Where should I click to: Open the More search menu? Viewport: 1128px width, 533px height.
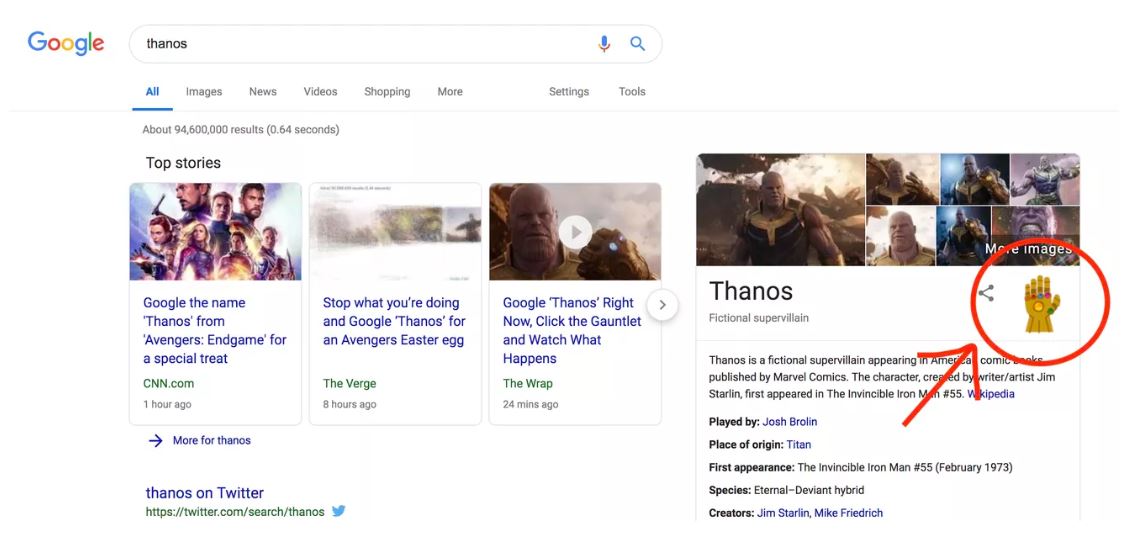[450, 91]
